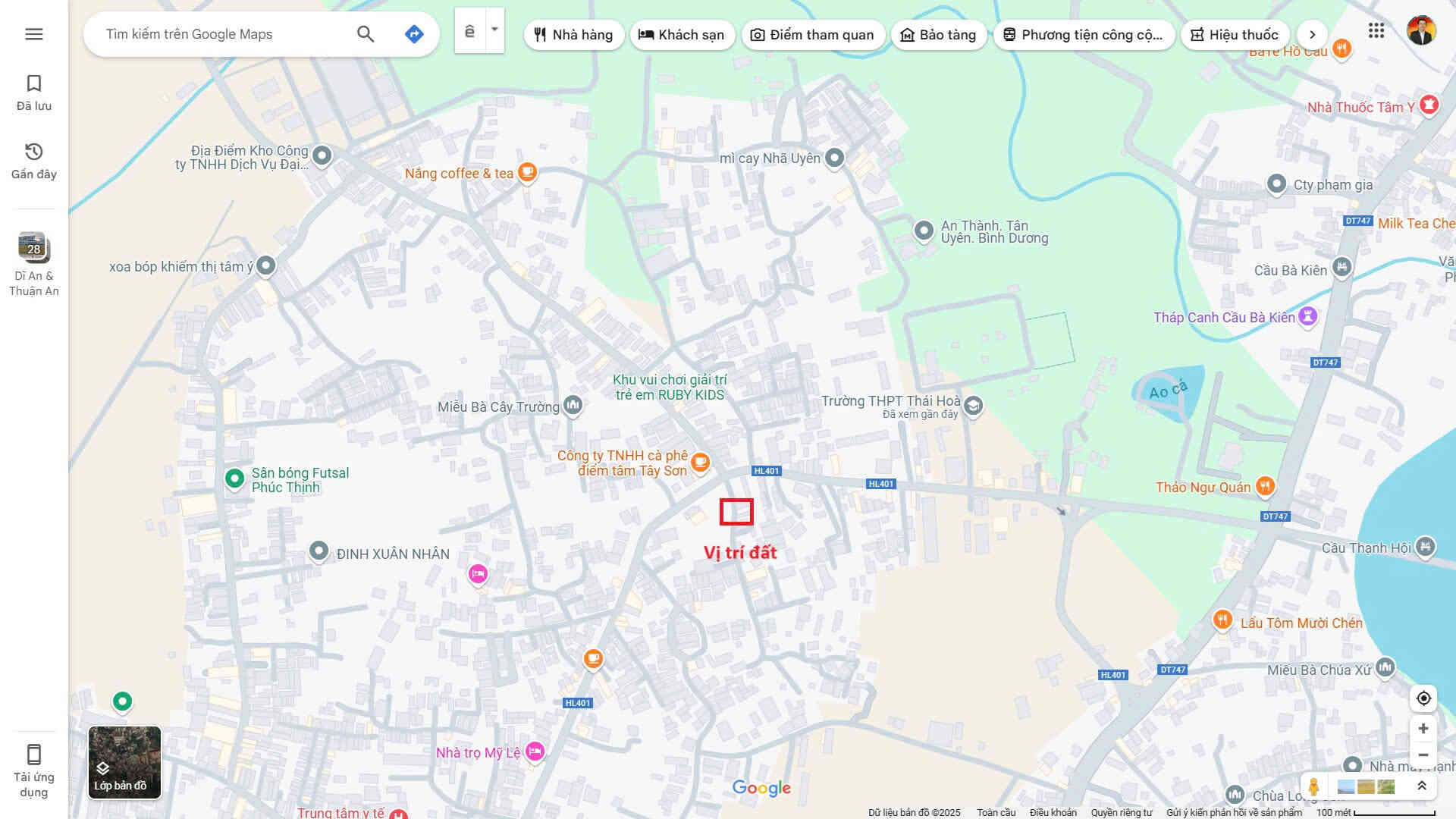Select the Hiệu thuốc category chip
This screenshot has height=819, width=1456.
pyautogui.click(x=1235, y=35)
